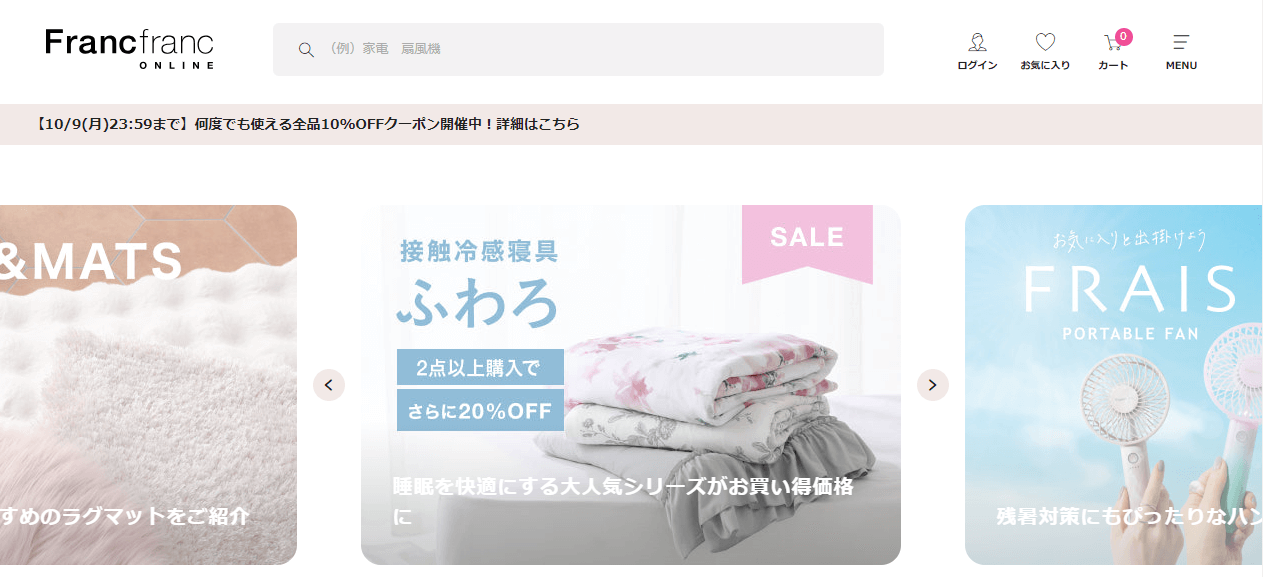Open the hamburger MENU icon
Screen dimensions: 1263x577
(1181, 42)
